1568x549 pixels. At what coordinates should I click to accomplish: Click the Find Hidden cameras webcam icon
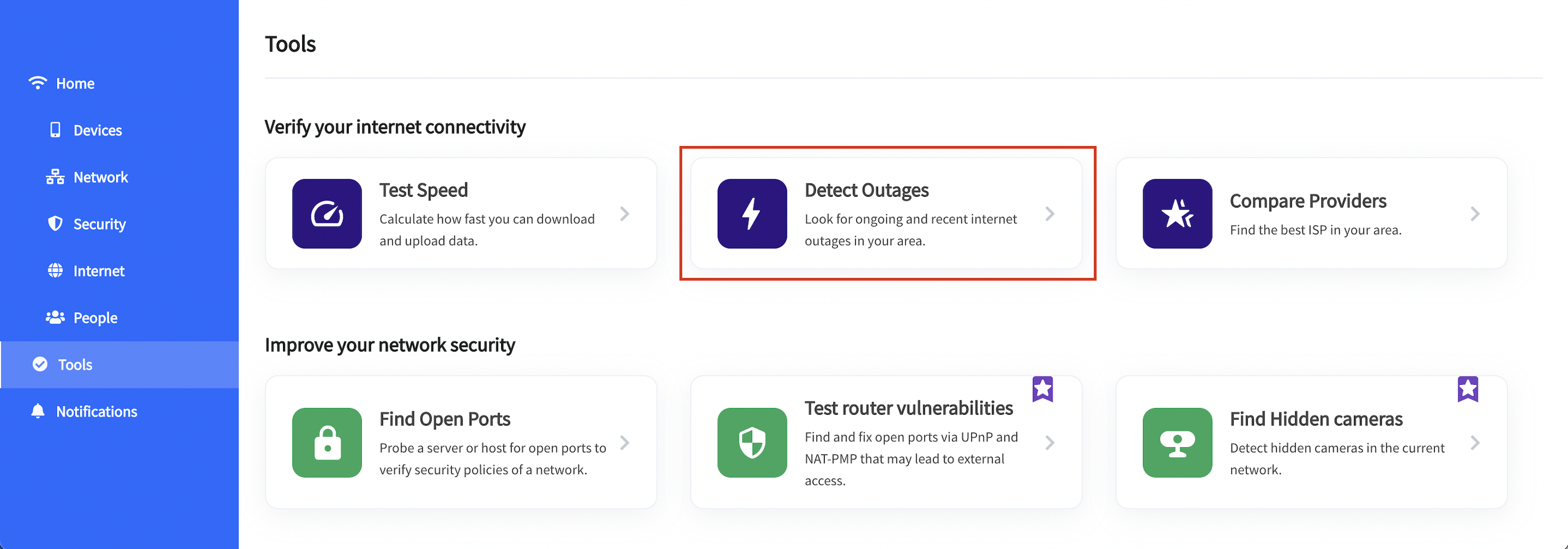coord(1177,442)
